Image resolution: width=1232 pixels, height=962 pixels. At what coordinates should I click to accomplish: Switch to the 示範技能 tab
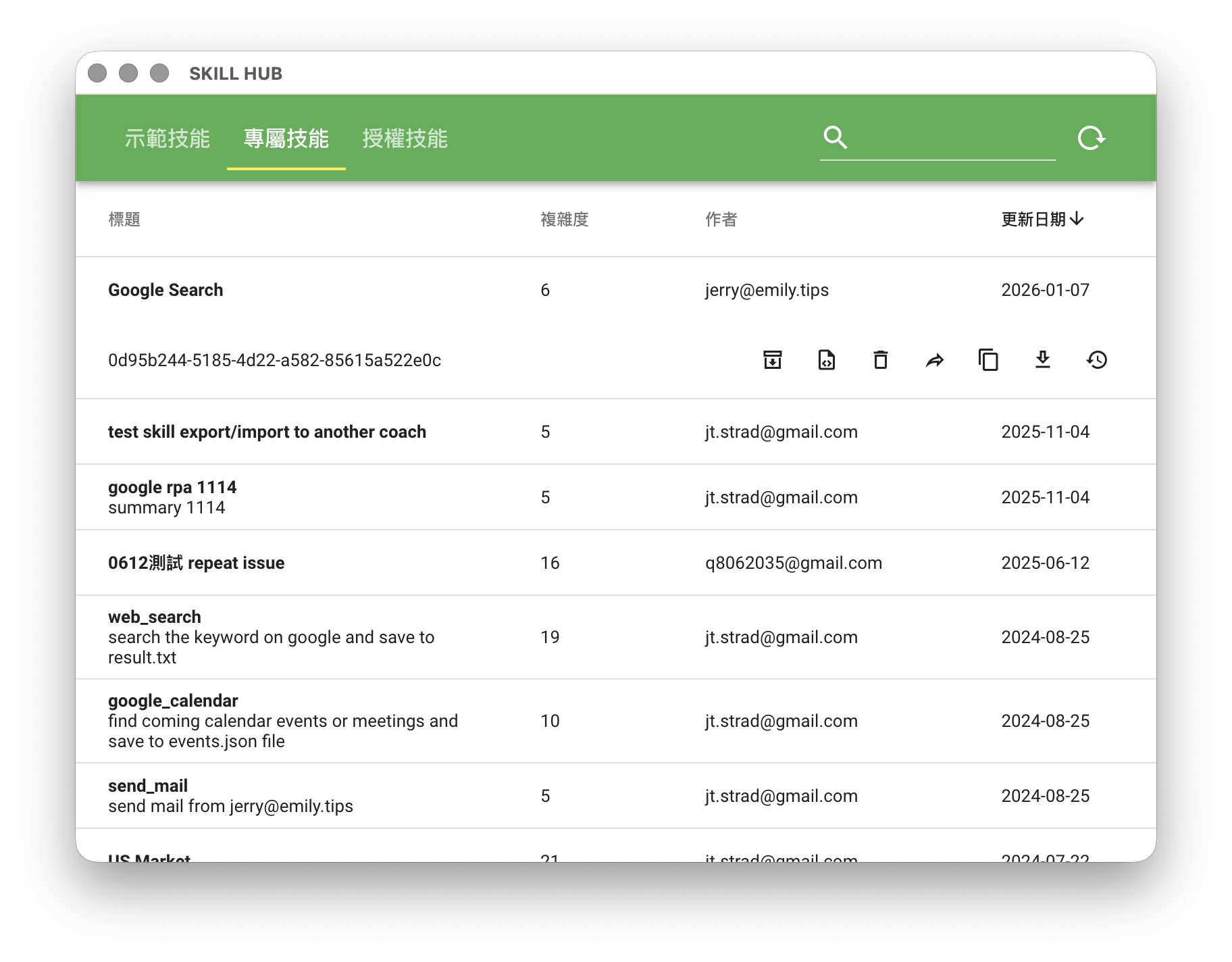(167, 138)
